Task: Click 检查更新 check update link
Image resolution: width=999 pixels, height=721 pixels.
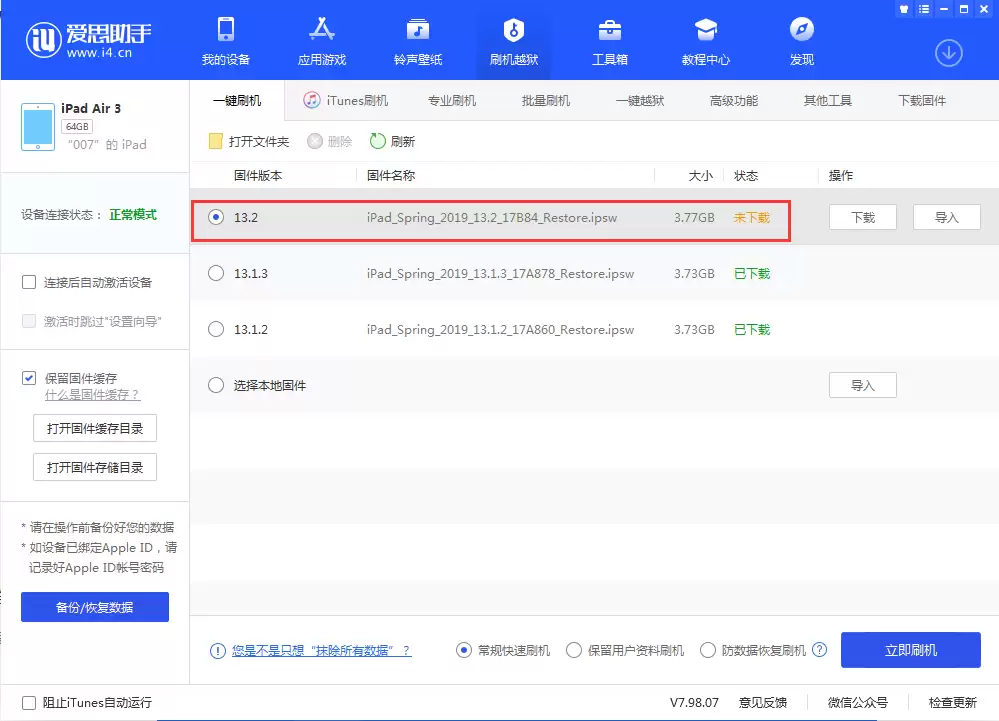Action: [952, 703]
